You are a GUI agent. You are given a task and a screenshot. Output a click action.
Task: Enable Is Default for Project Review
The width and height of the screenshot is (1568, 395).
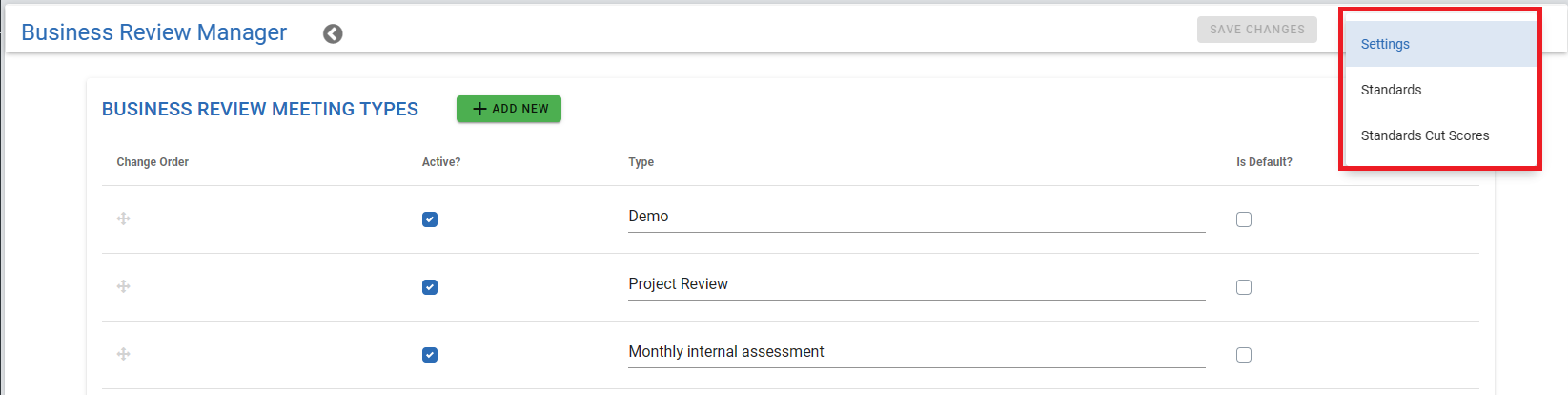coord(1244,287)
